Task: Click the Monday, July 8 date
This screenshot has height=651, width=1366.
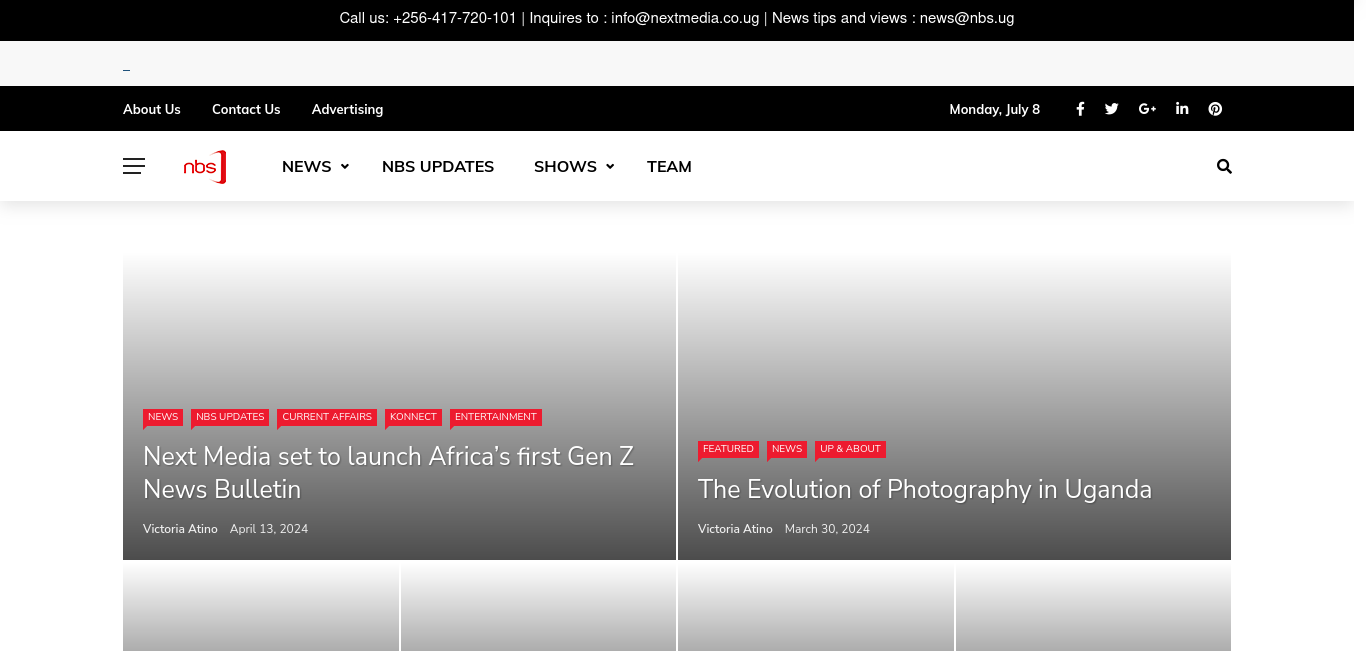Action: pos(994,109)
